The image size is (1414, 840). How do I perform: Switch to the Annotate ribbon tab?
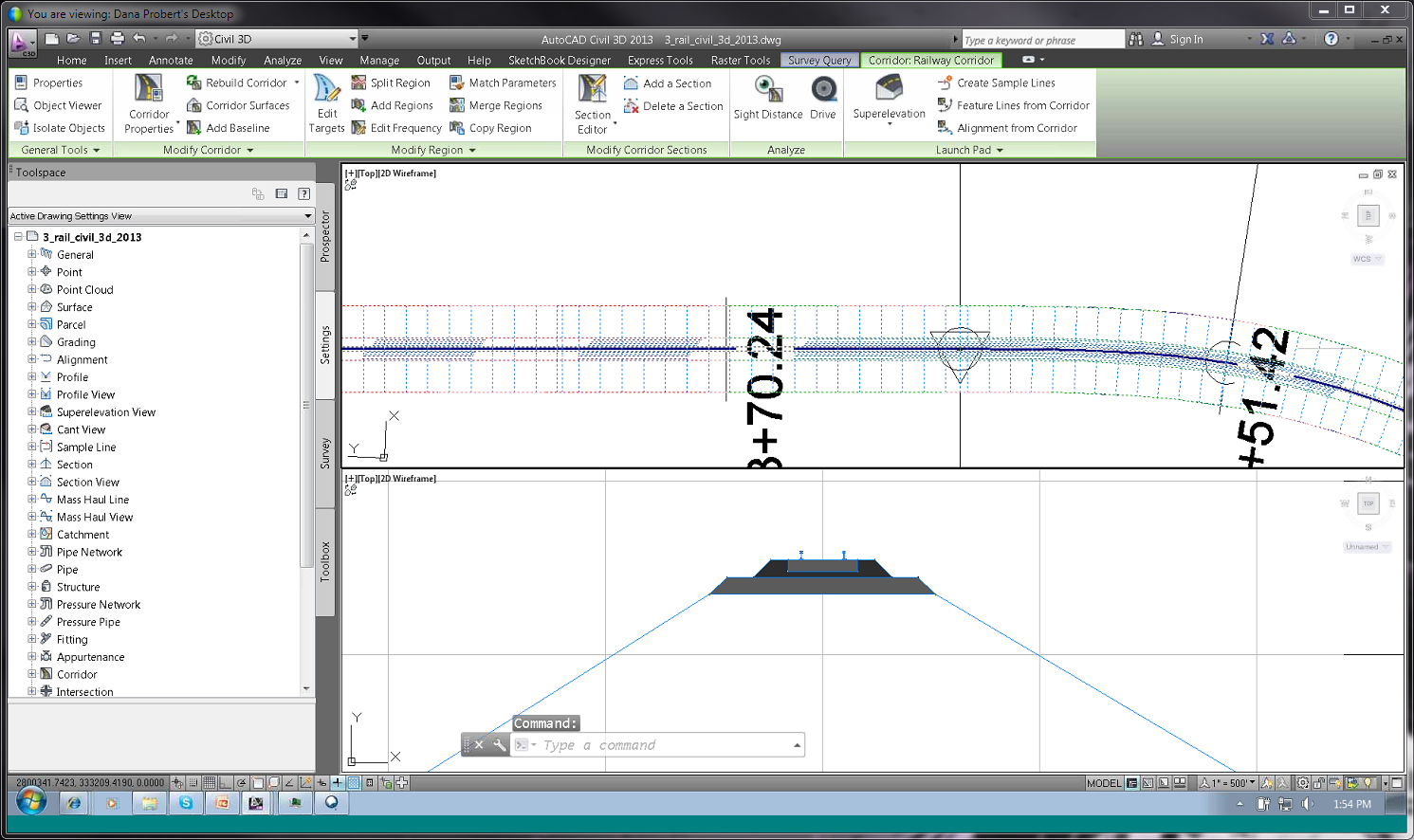[x=171, y=60]
